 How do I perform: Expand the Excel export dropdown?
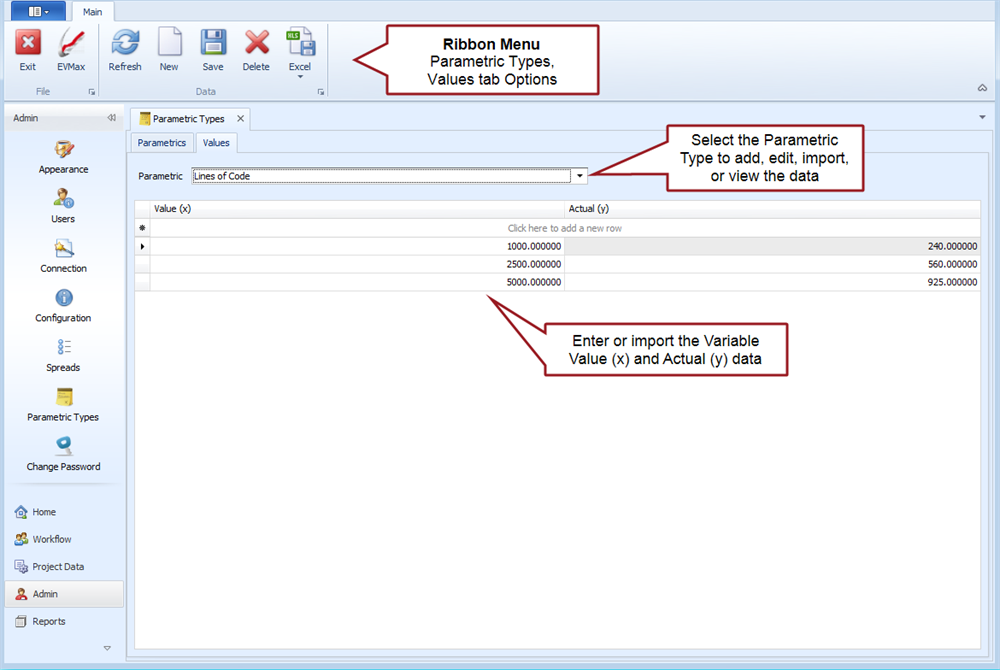[300, 76]
